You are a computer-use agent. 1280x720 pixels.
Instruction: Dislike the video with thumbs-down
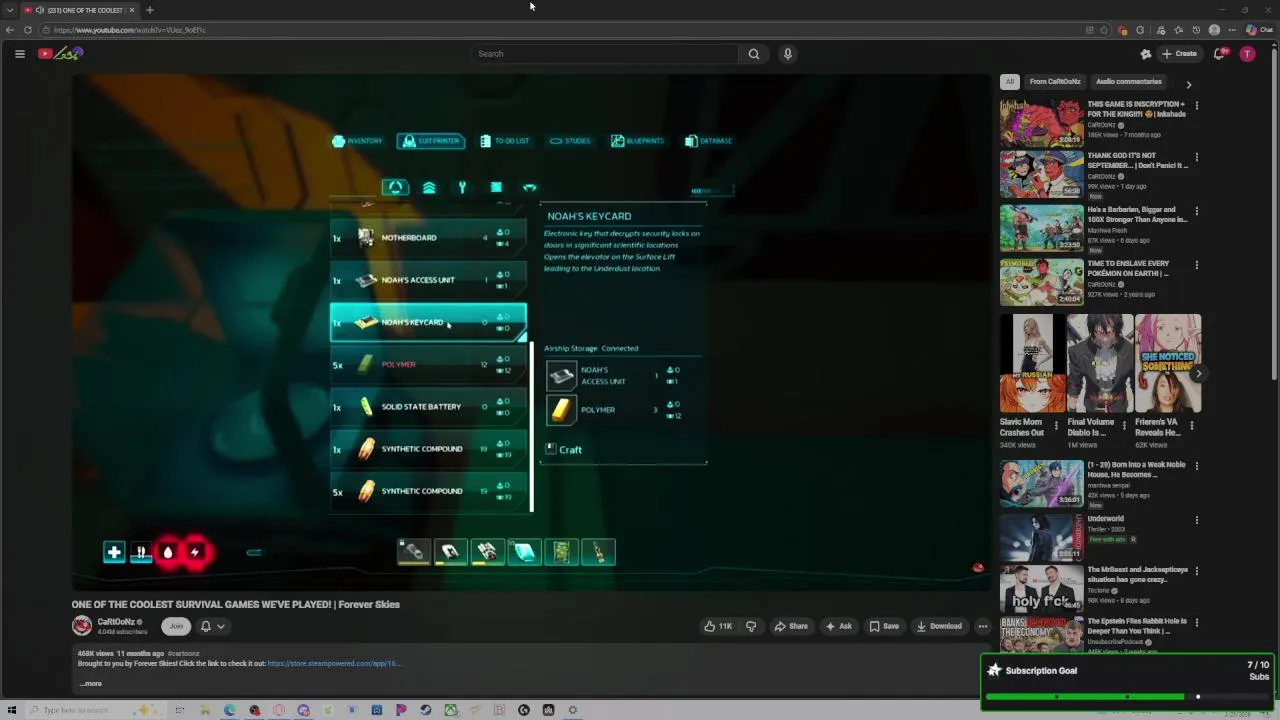pyautogui.click(x=751, y=626)
